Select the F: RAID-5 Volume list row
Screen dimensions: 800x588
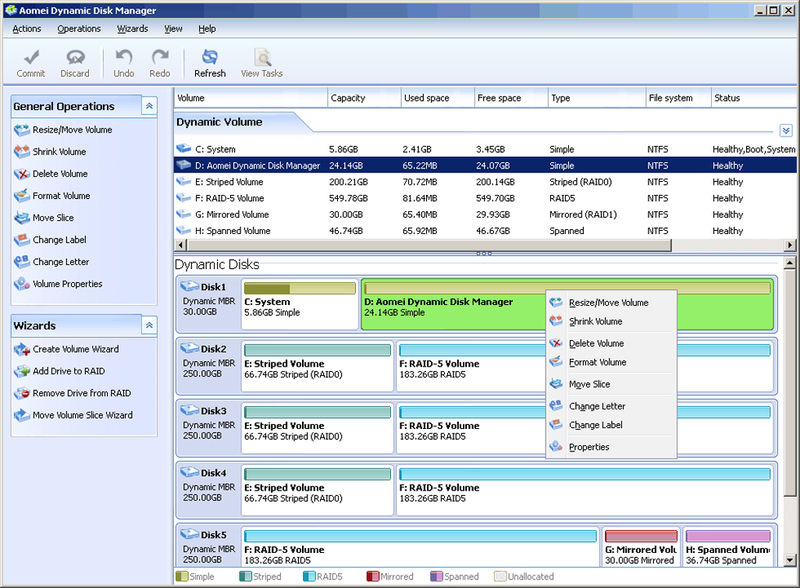coord(485,198)
